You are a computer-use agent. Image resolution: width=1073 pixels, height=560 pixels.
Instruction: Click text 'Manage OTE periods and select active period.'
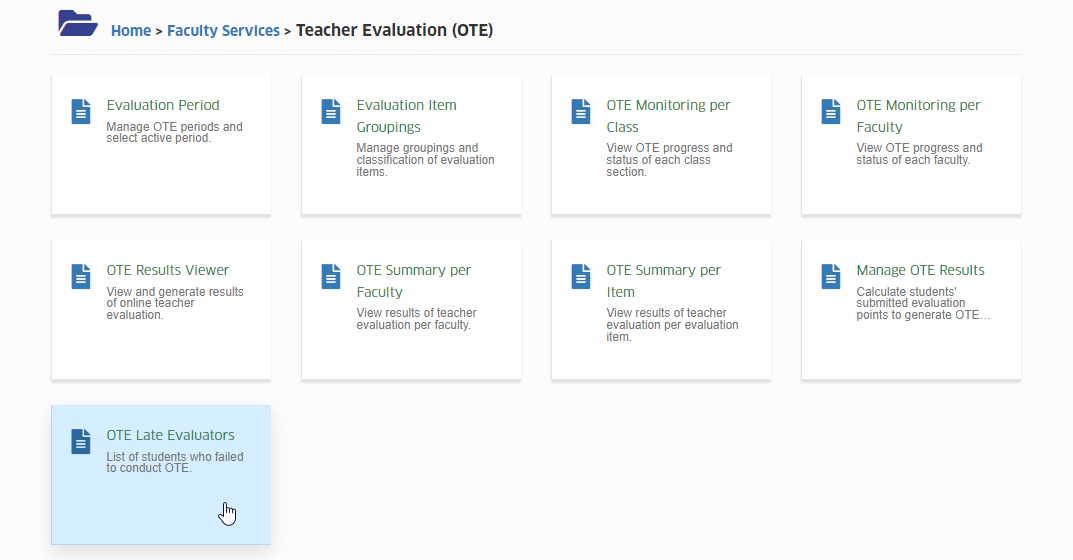[174, 132]
